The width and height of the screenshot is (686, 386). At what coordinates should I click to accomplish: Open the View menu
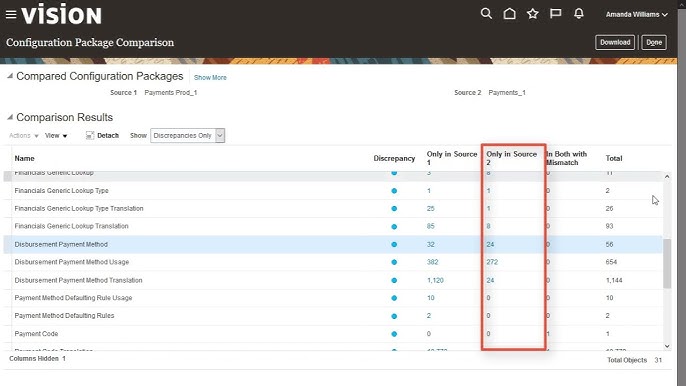pos(56,136)
